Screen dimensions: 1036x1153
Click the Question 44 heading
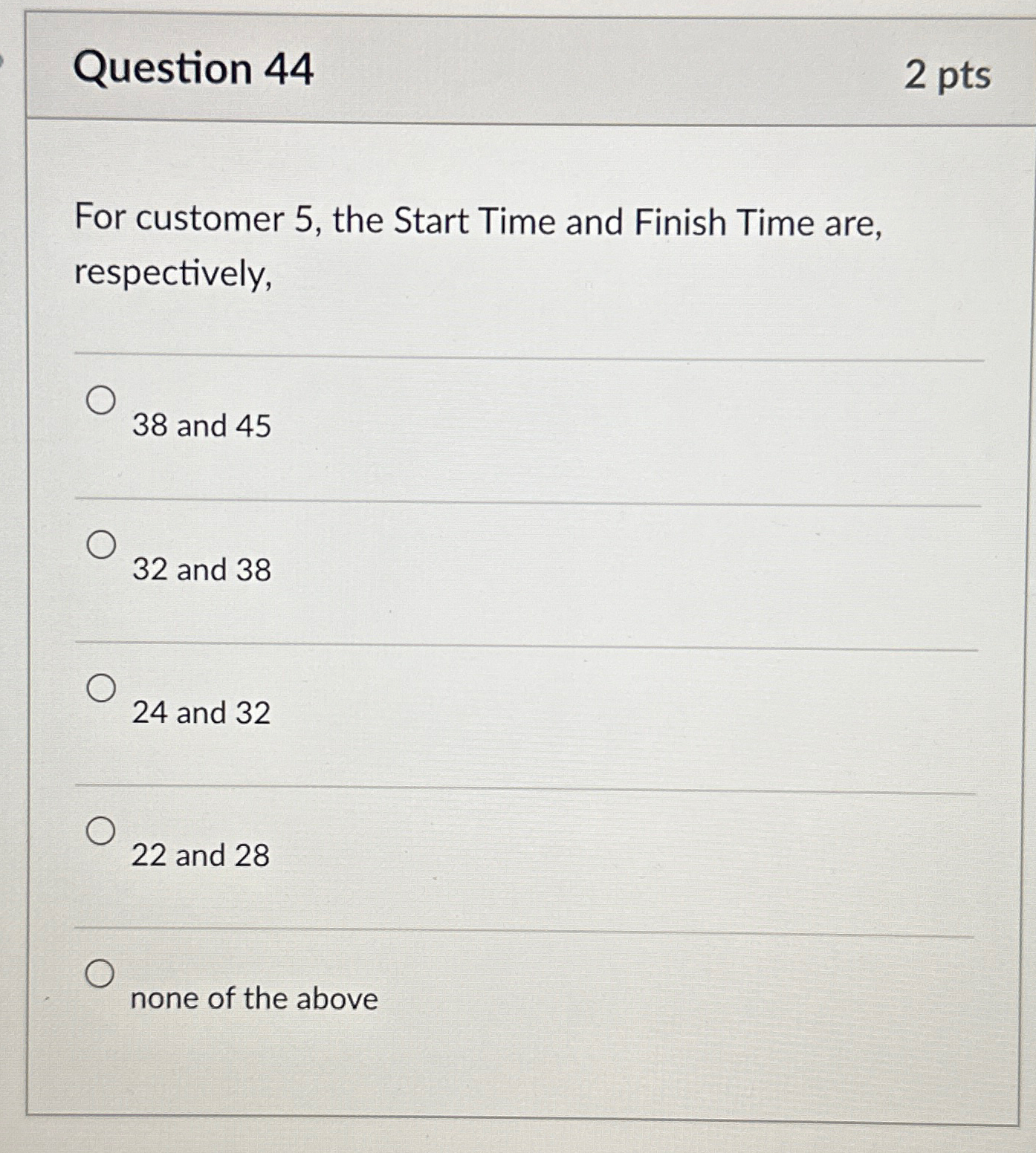point(195,71)
